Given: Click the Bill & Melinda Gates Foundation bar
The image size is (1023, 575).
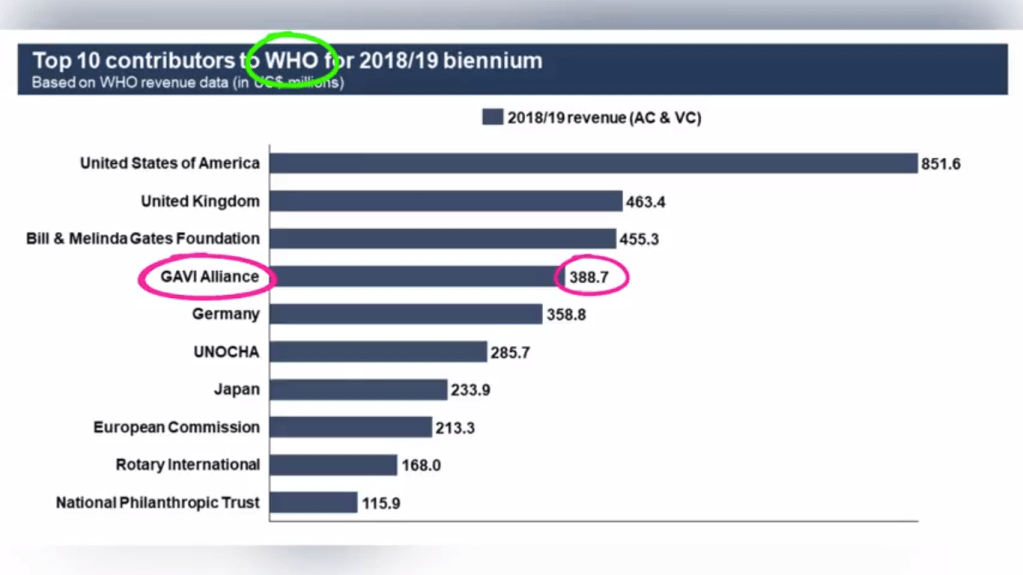Looking at the screenshot, I should click(442, 239).
